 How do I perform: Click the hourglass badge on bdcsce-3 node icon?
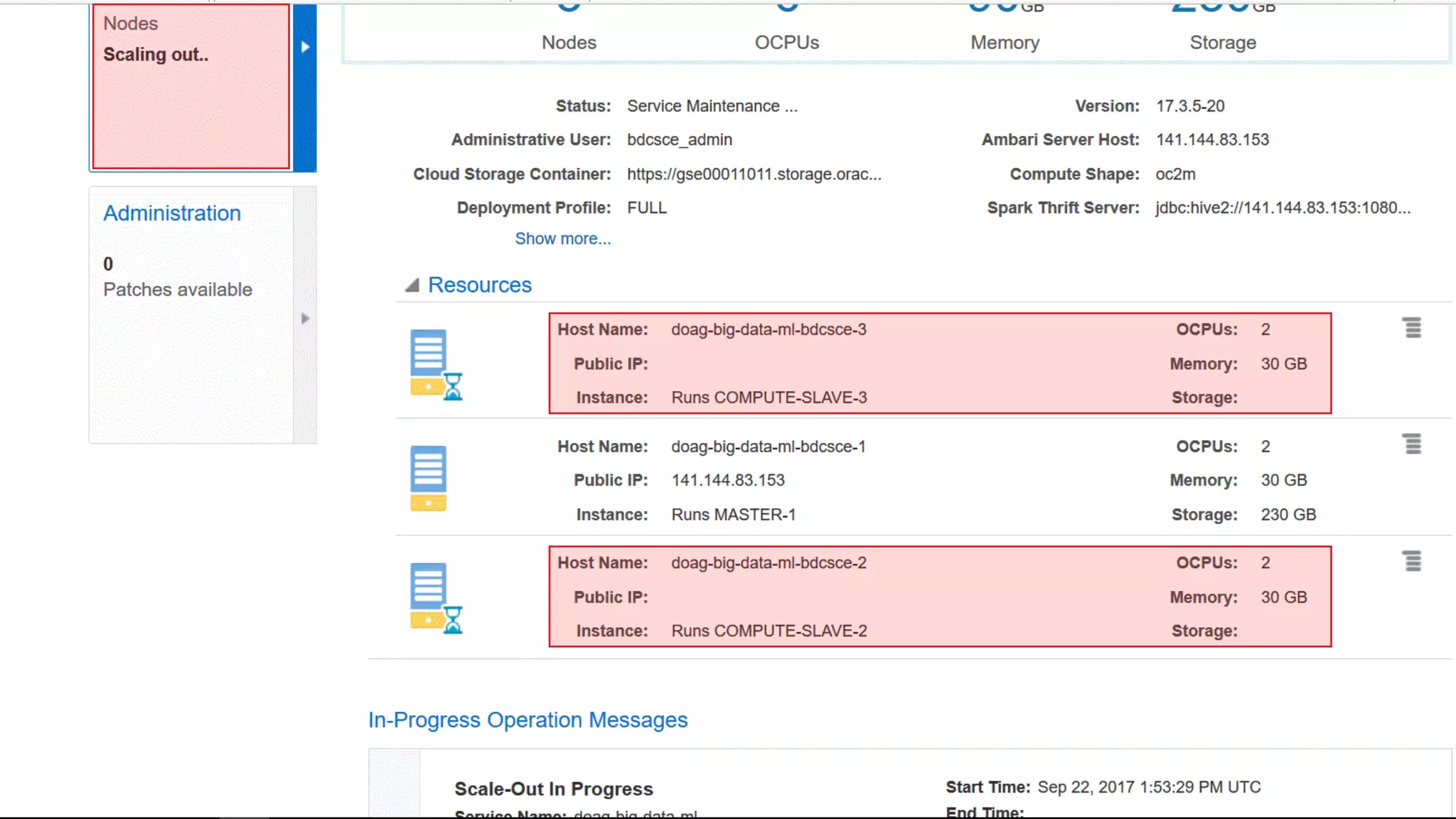coord(453,387)
